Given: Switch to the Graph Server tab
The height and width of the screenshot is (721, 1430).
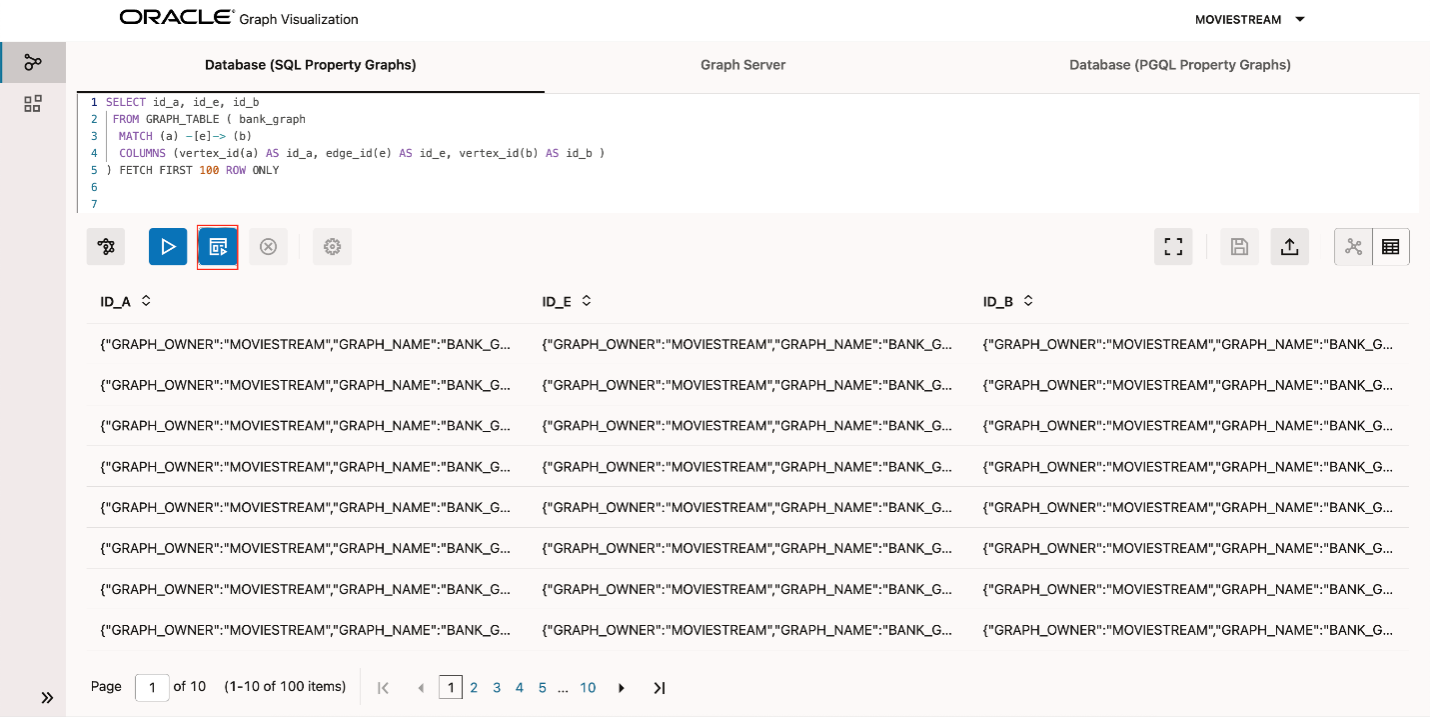Looking at the screenshot, I should tap(743, 65).
